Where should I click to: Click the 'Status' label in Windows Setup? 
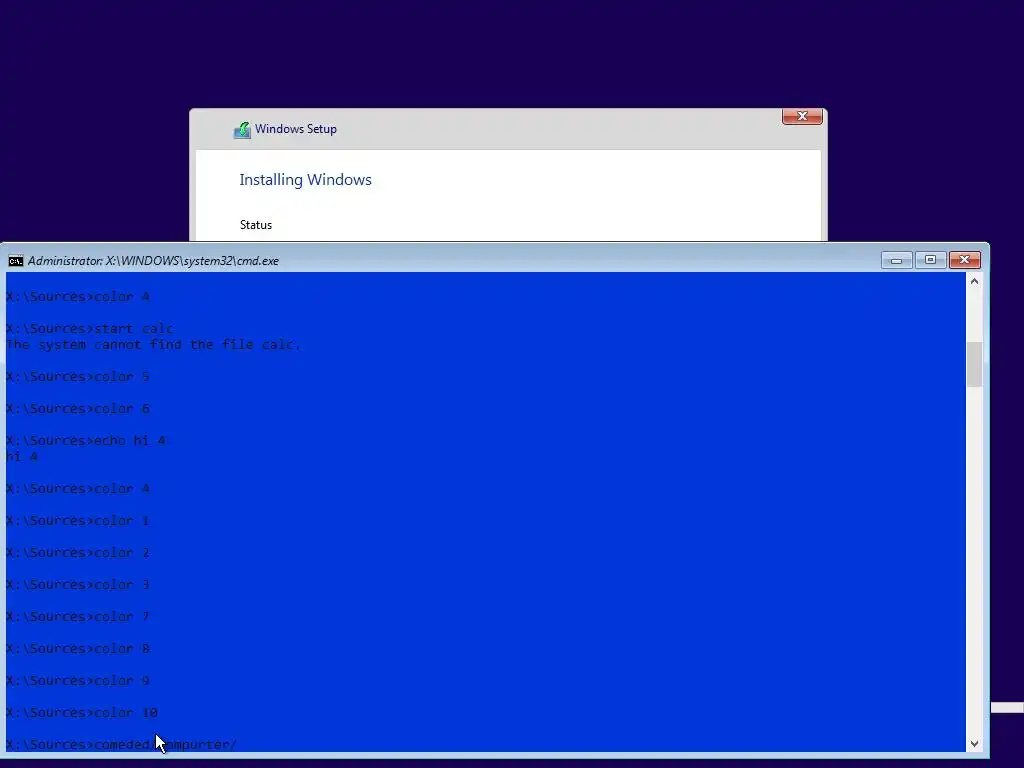pos(255,225)
